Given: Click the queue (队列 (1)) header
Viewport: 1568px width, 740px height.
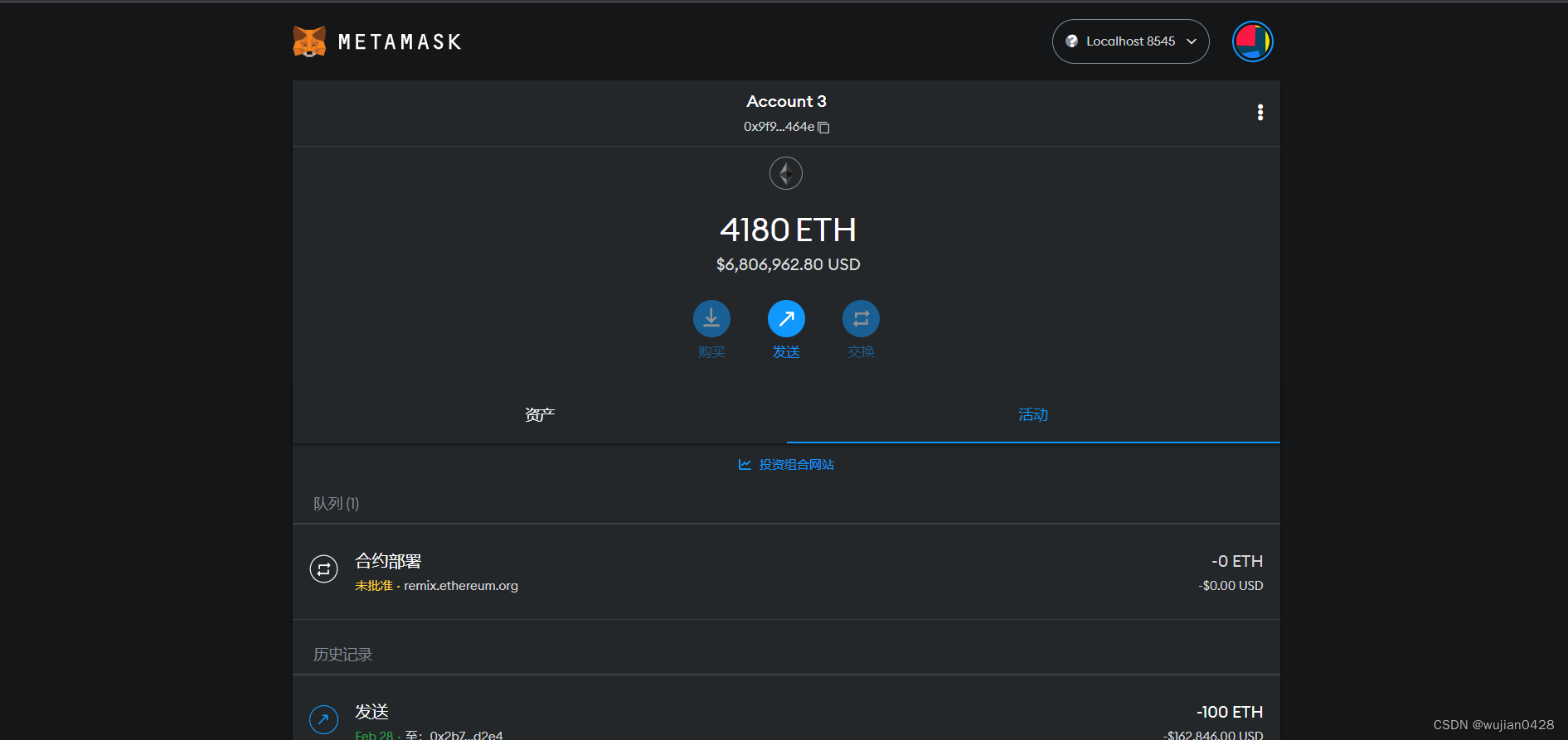Looking at the screenshot, I should pos(336,504).
